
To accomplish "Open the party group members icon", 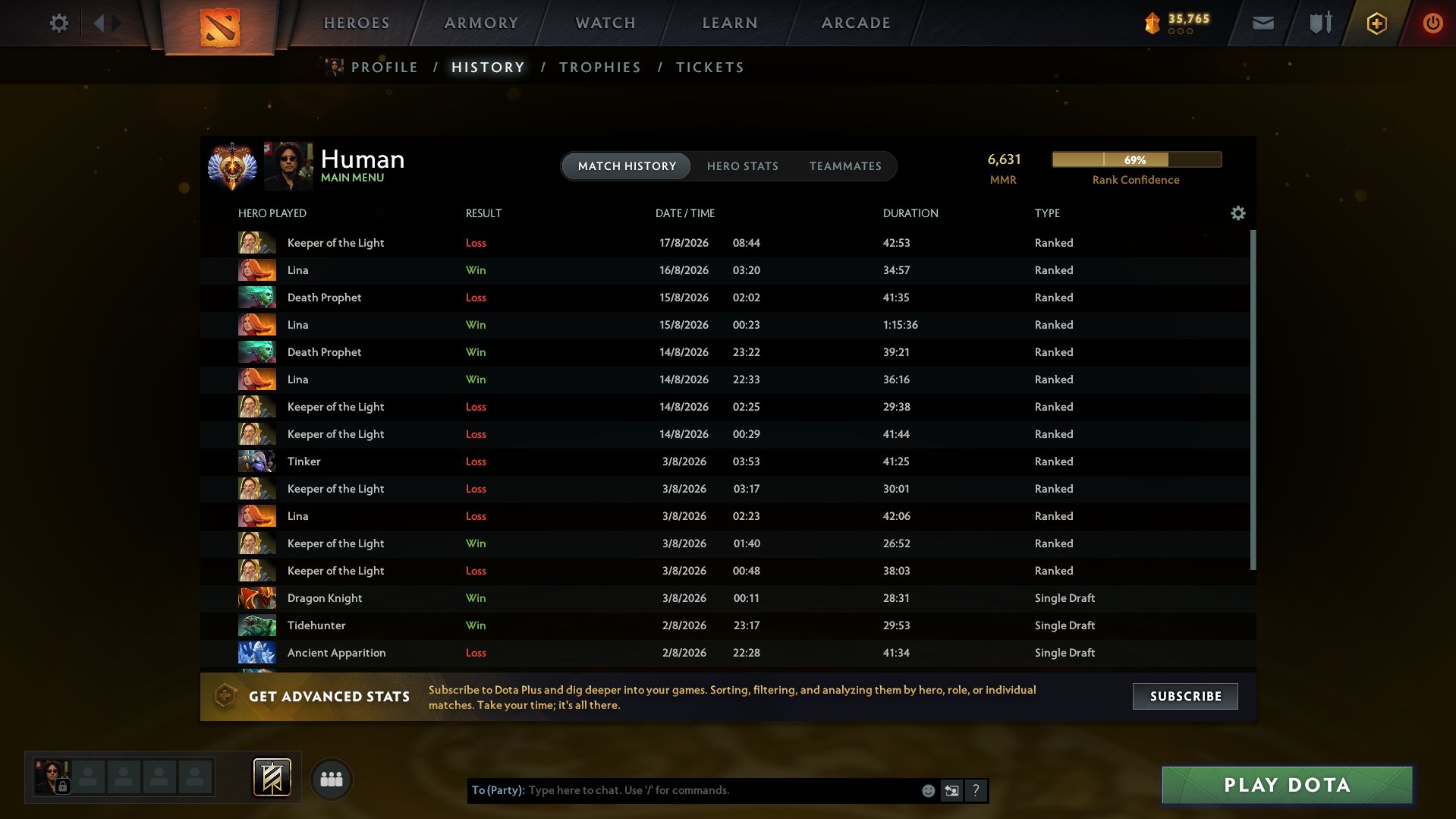I will tap(332, 779).
